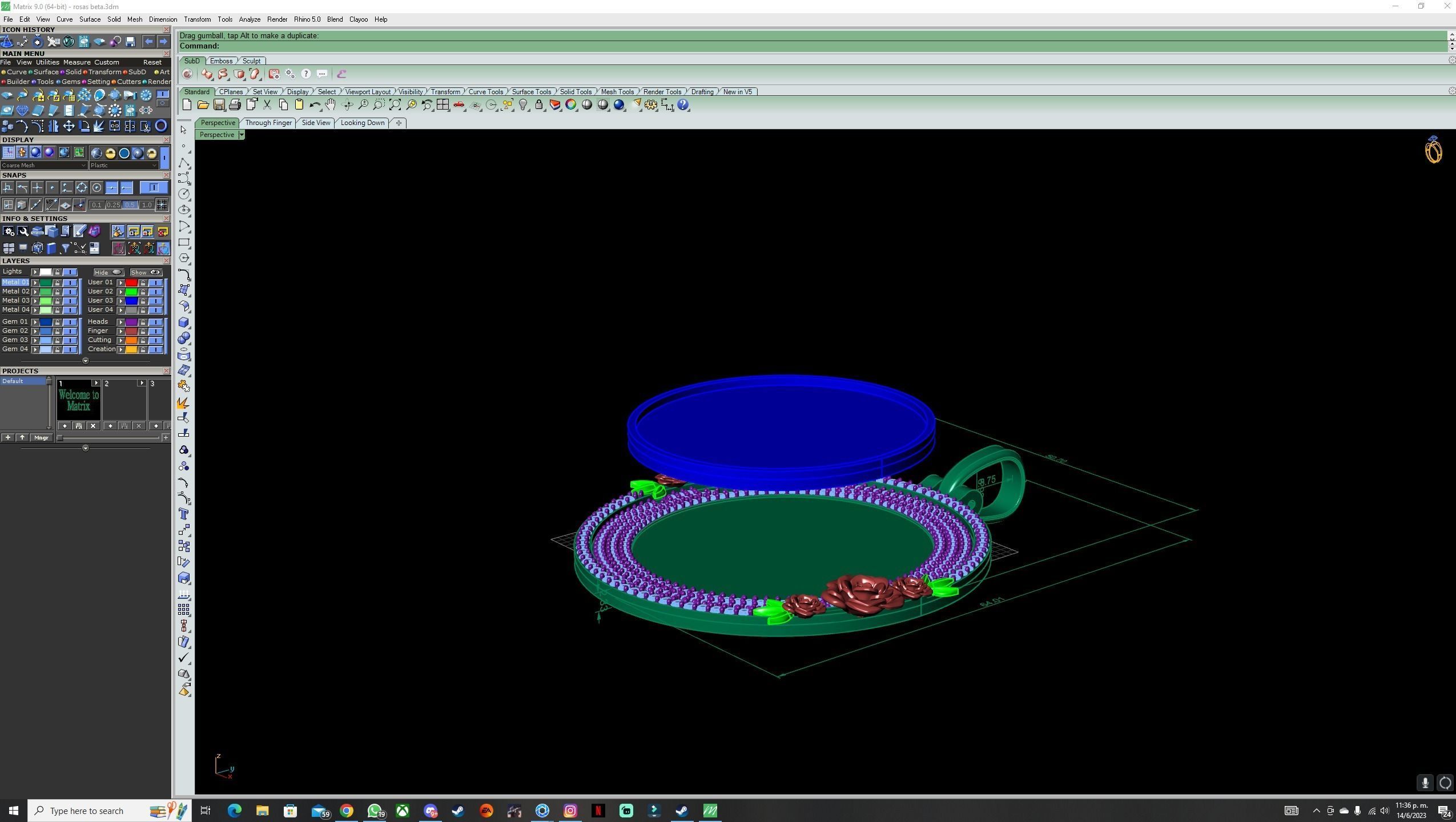Open the Clayoo menu

358,19
